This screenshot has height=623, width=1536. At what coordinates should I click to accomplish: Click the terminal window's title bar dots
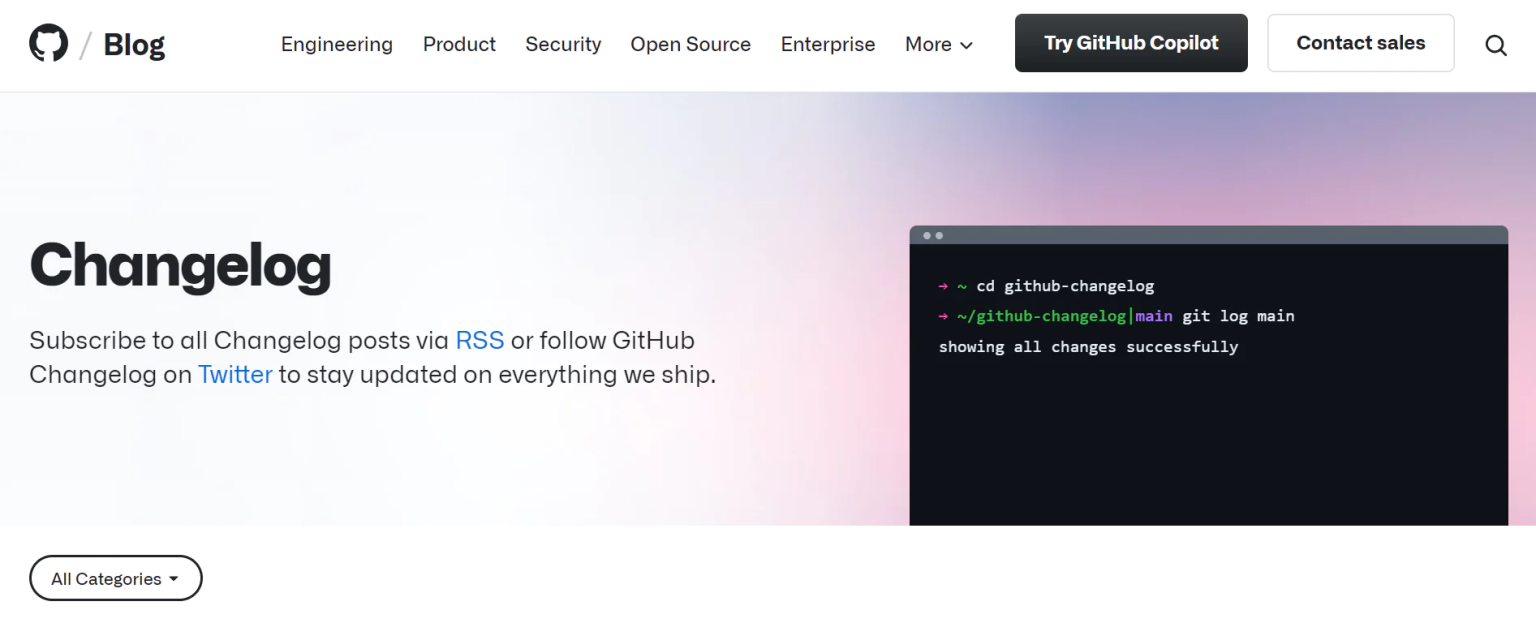click(x=932, y=236)
